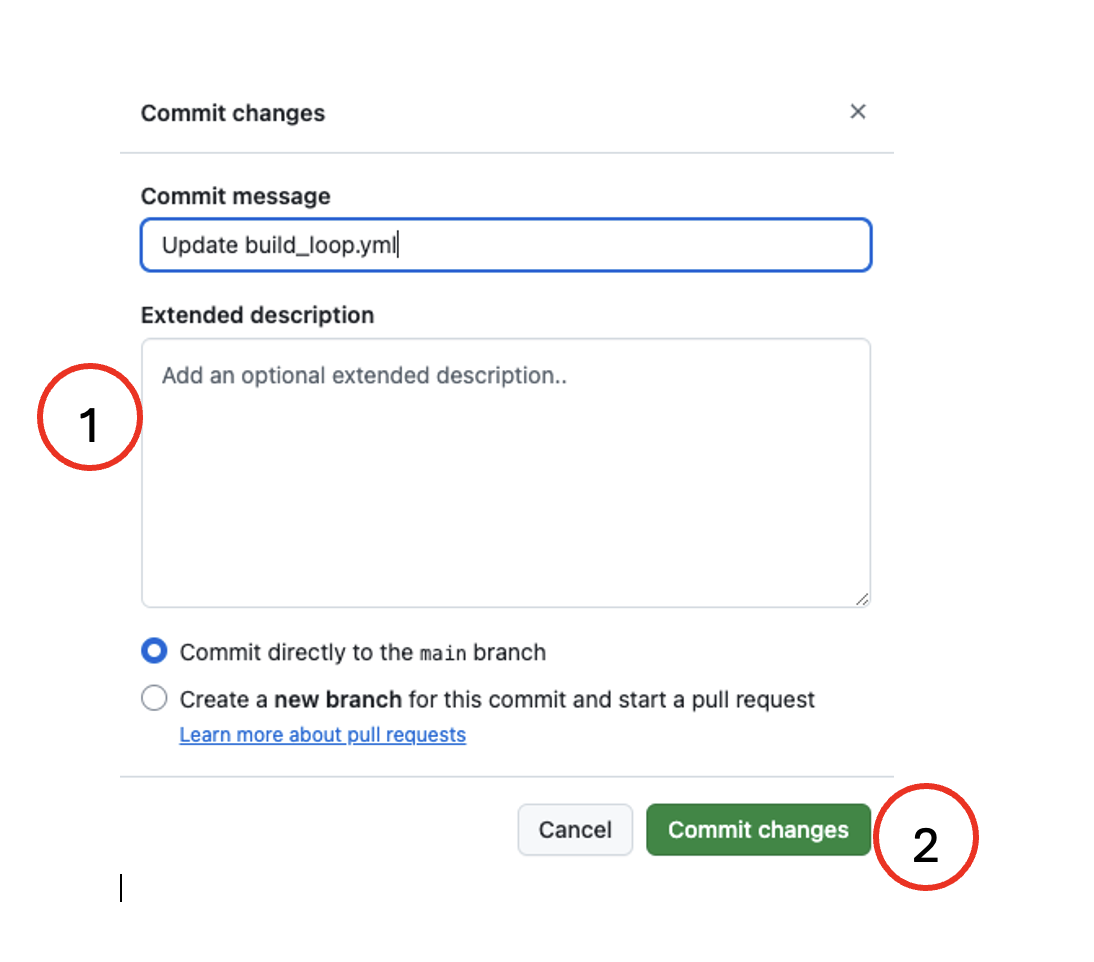Click the red circled annotation marker 1
Image resolution: width=1094 pixels, height=962 pixels.
(89, 417)
